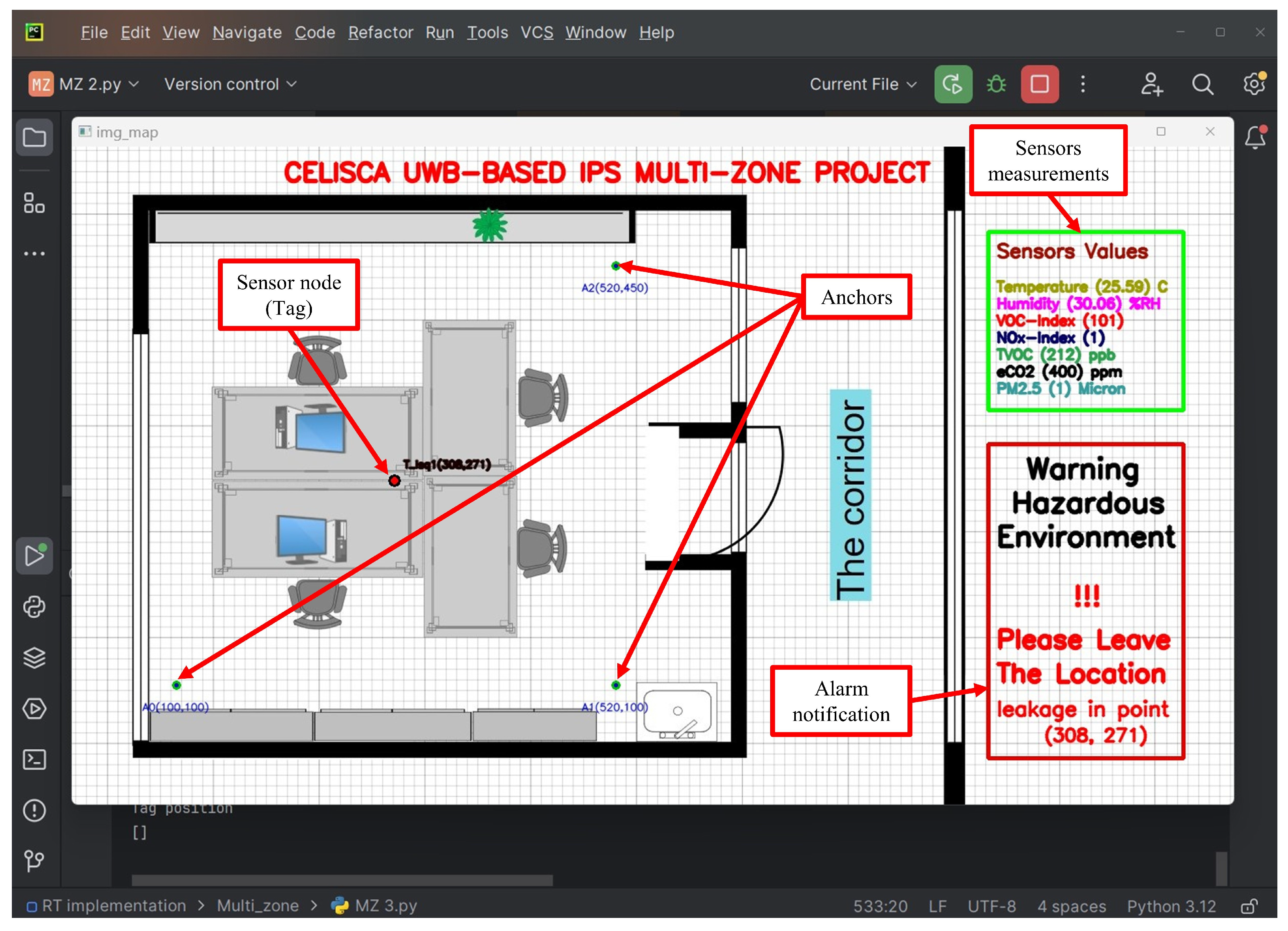Rerun the current file
This screenshot has width=1288, height=931.
point(953,84)
